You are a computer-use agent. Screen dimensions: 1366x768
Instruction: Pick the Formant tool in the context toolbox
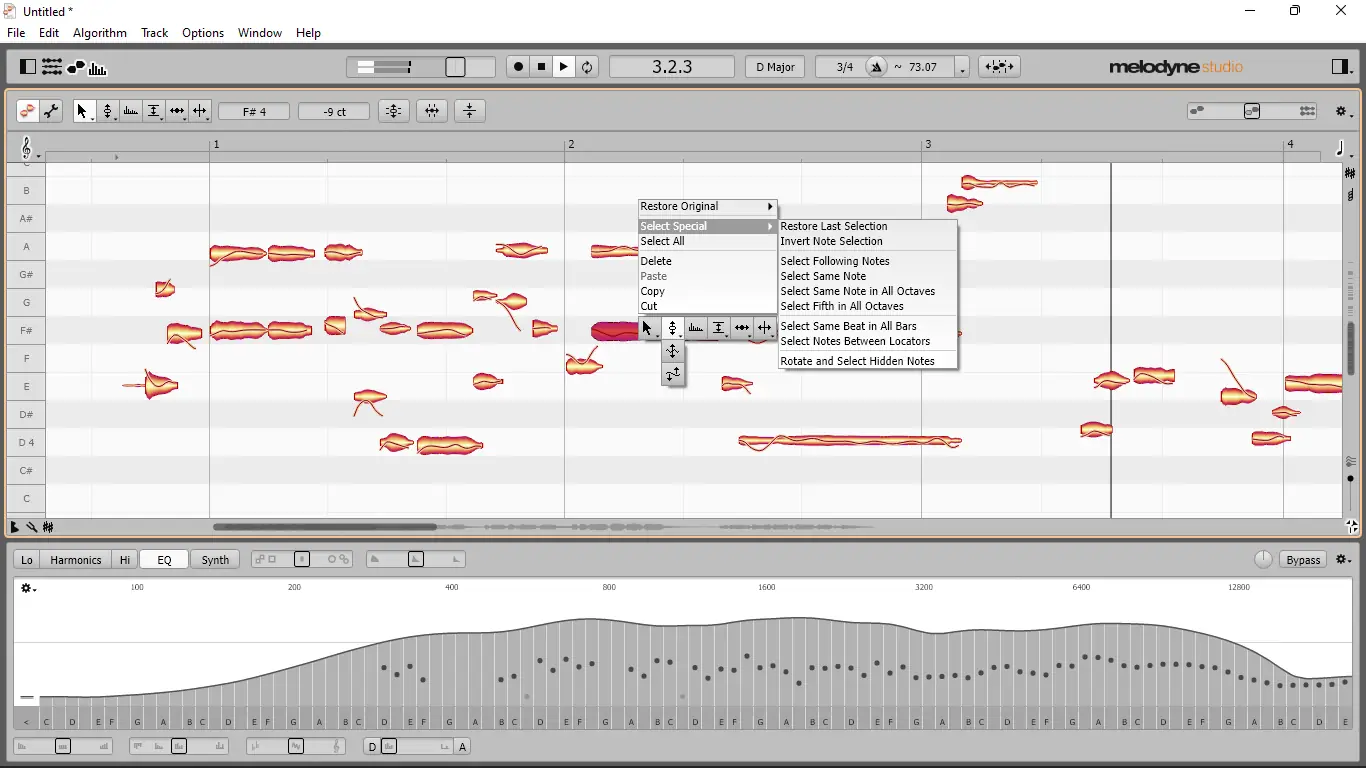tap(696, 328)
